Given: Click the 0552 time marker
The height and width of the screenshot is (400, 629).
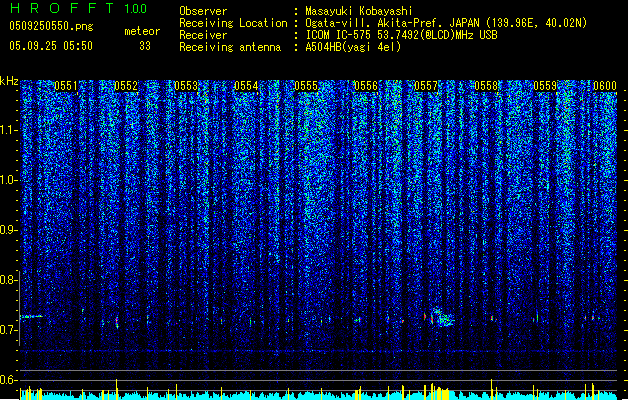Looking at the screenshot, I should (126, 86).
